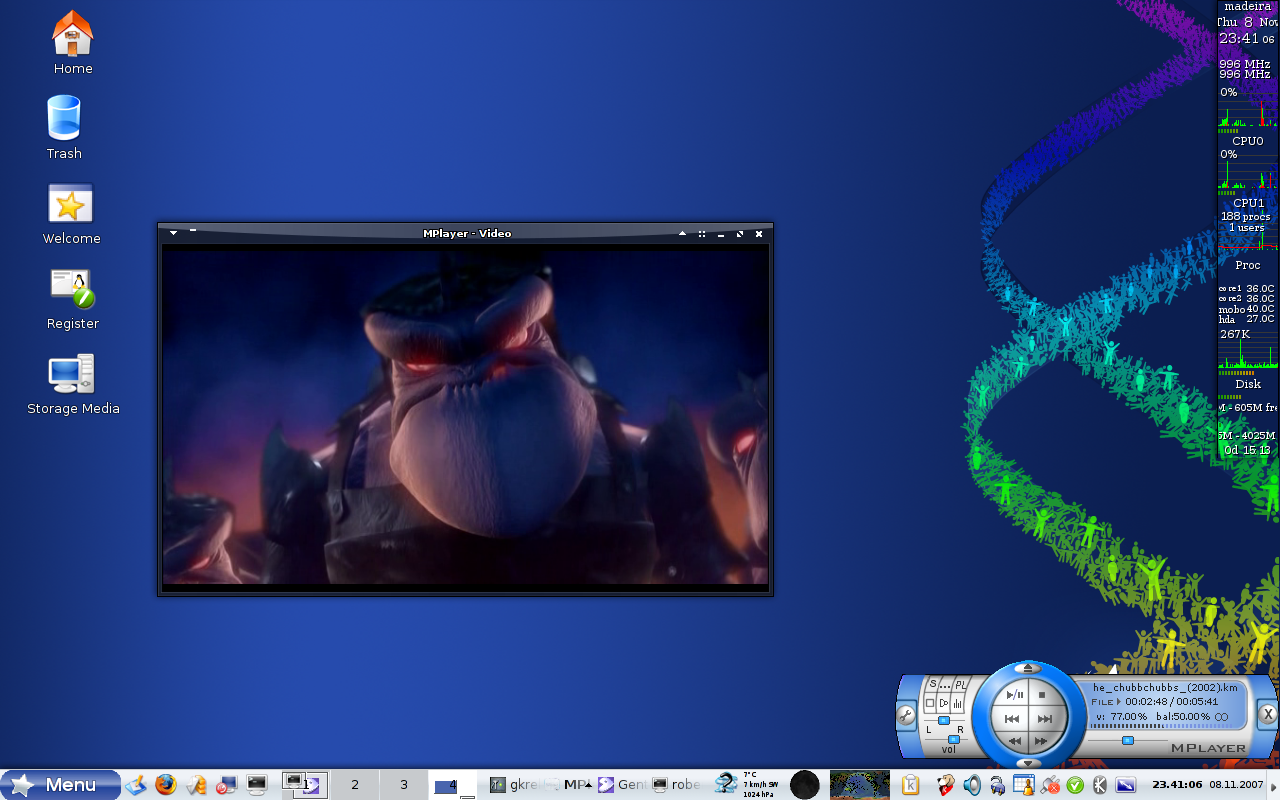Viewport: 1280px width, 800px height.
Task: Close MPlayer controller with X button
Action: (1267, 714)
